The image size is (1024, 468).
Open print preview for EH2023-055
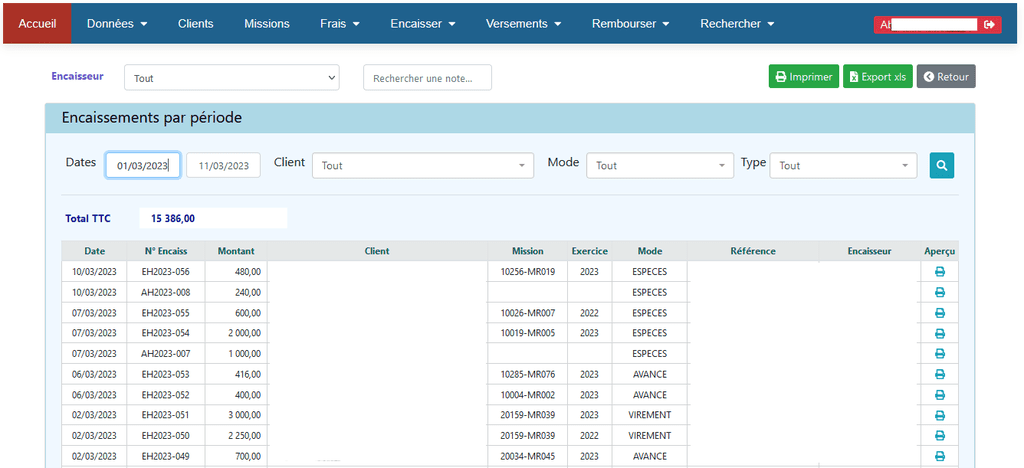point(939,313)
